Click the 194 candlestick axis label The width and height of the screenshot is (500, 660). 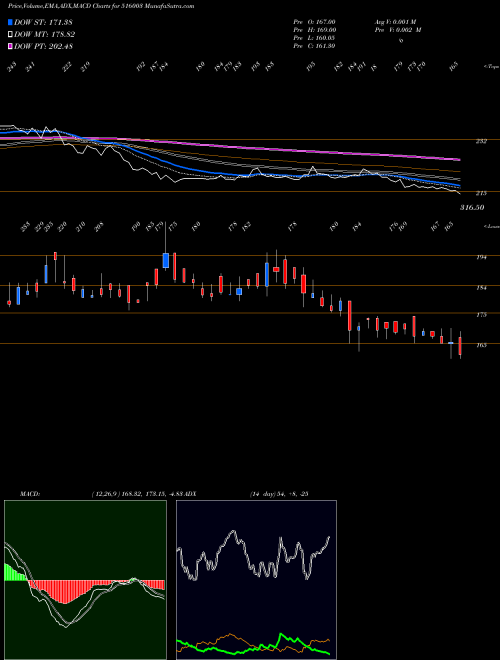pyautogui.click(x=484, y=257)
